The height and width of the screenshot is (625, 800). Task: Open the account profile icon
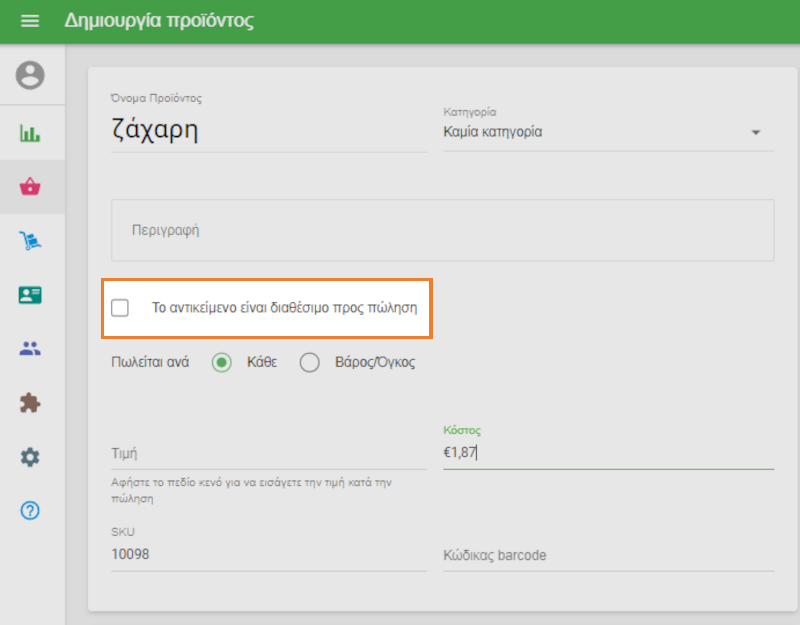click(x=32, y=75)
